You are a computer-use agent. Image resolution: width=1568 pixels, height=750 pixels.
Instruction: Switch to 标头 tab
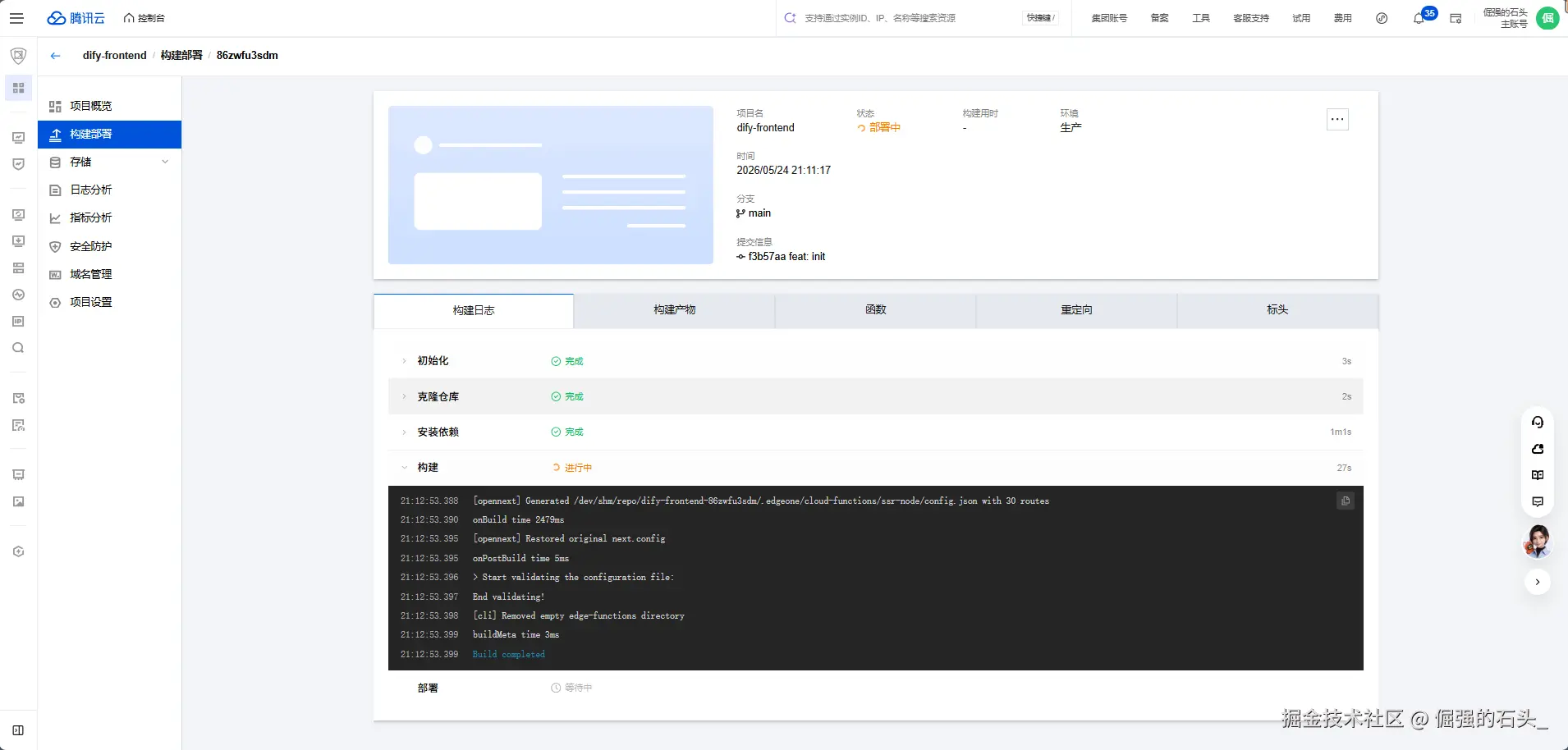[1277, 310]
